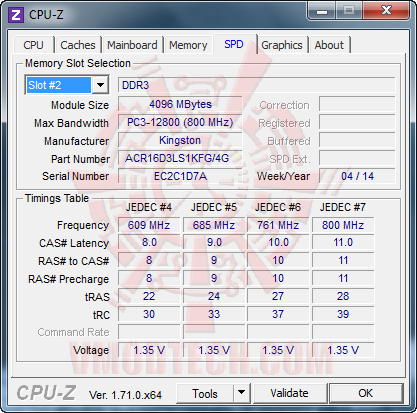Click the CPU-Z purple Z title icon

click(16, 15)
